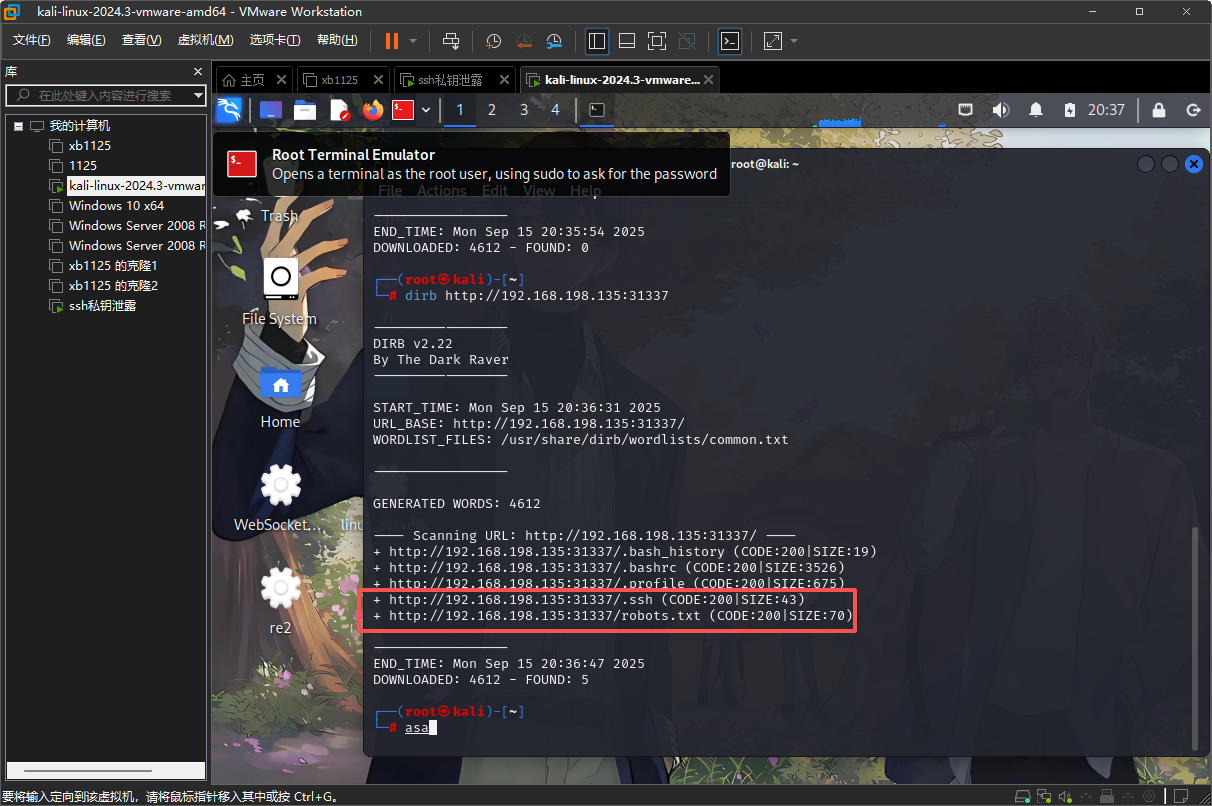The image size is (1212, 806).
Task: Open the 虚拟机(M) menu
Action: [x=205, y=41]
